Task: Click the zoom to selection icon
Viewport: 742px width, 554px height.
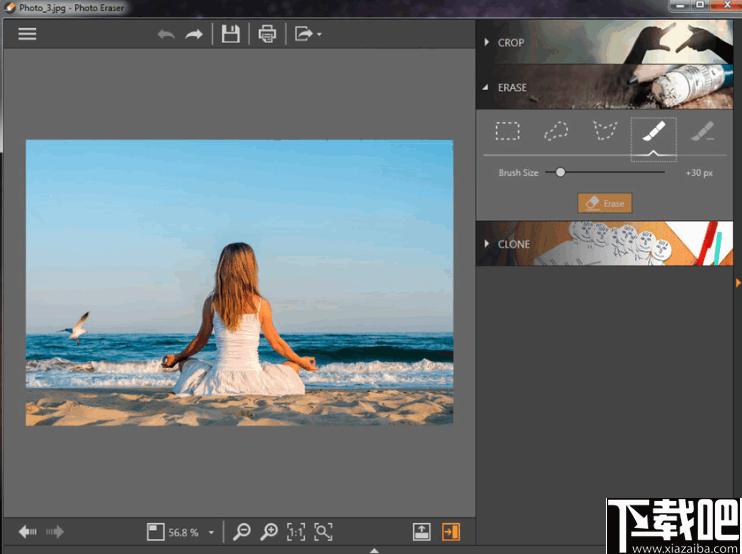Action: (323, 532)
